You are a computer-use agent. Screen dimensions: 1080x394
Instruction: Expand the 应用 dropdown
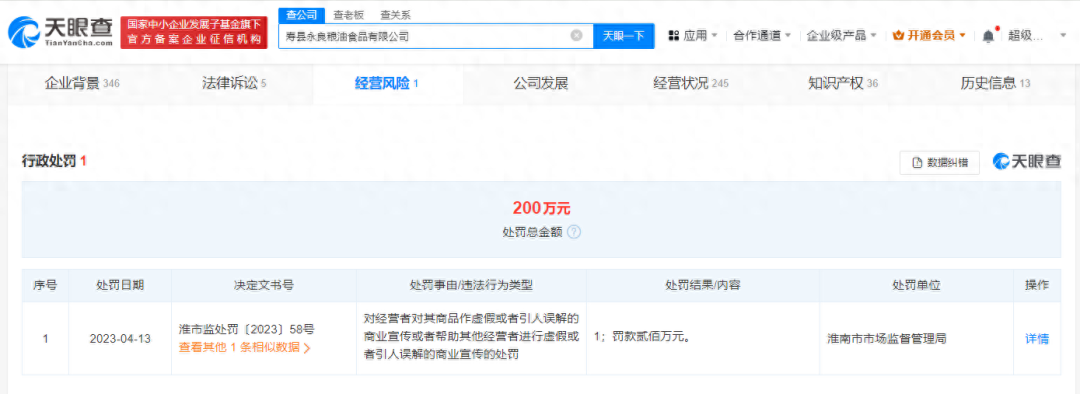714,35
